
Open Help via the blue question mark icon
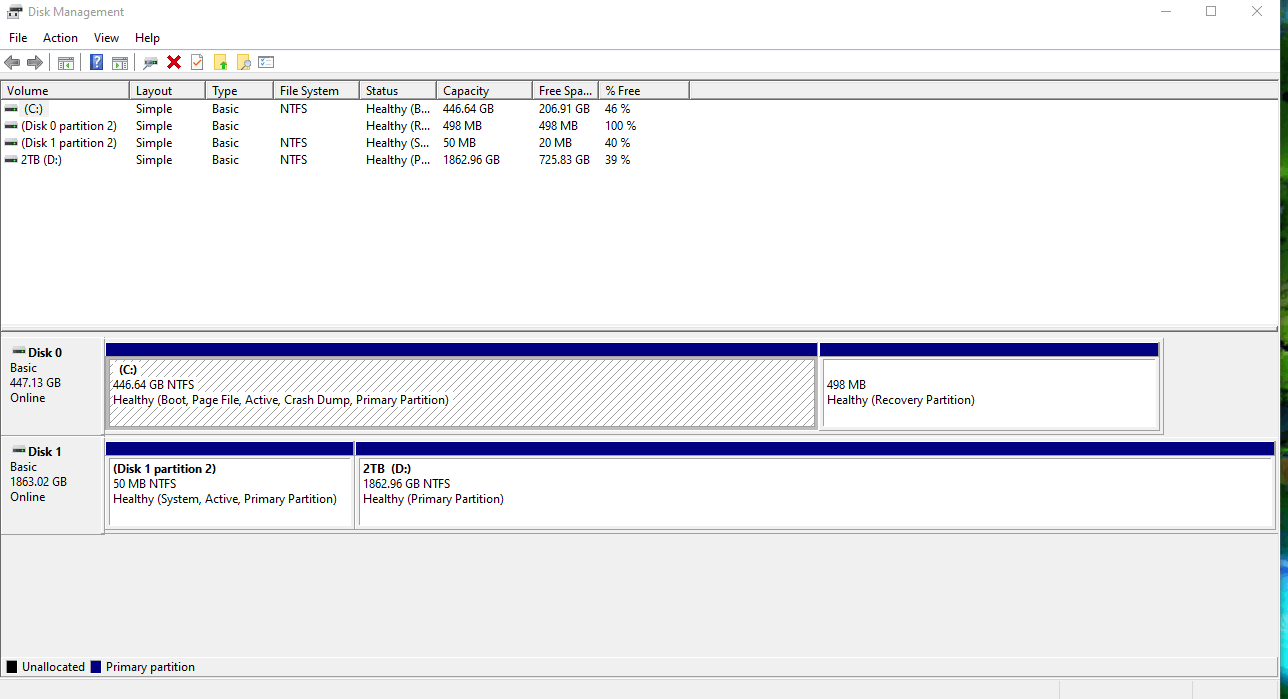point(96,62)
